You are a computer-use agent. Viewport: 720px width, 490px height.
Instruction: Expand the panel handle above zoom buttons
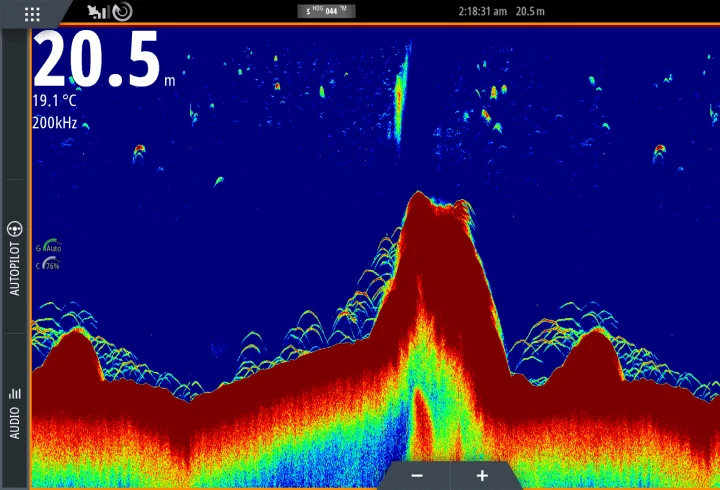tap(410, 46)
